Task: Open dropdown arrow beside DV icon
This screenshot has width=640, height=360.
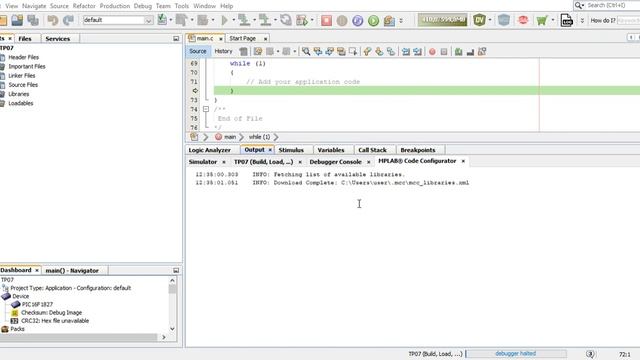Action: pyautogui.click(x=490, y=20)
